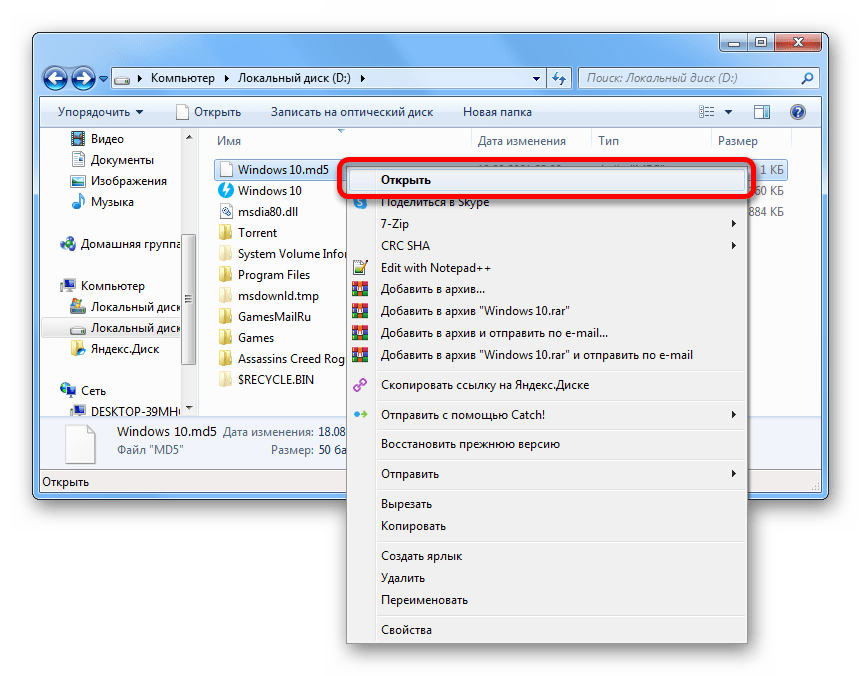
Task: Choose Создать ярлык
Action: click(546, 556)
